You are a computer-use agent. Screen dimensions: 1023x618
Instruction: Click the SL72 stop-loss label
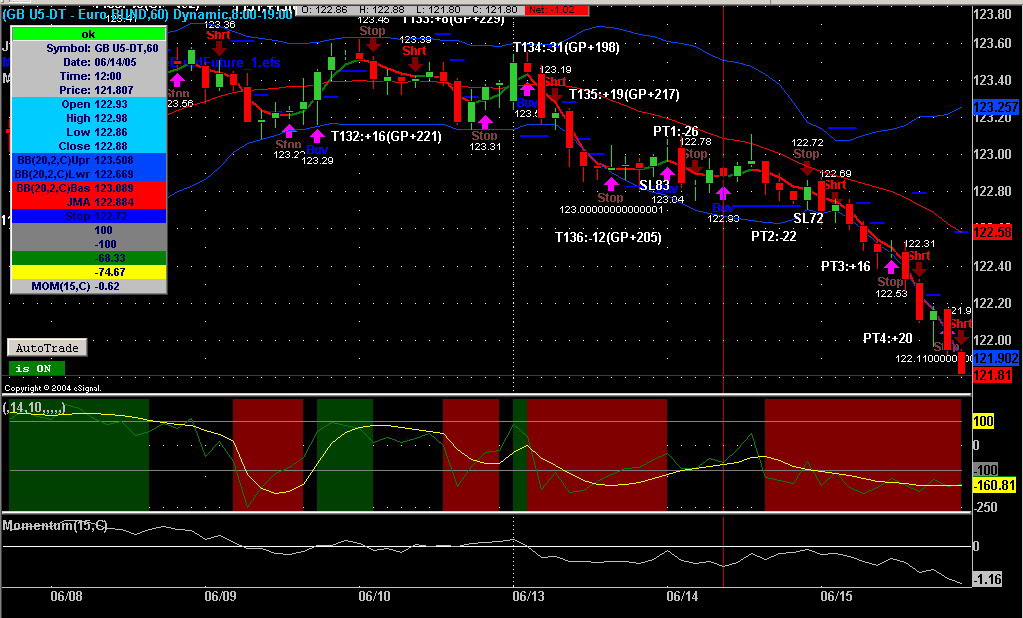(808, 219)
